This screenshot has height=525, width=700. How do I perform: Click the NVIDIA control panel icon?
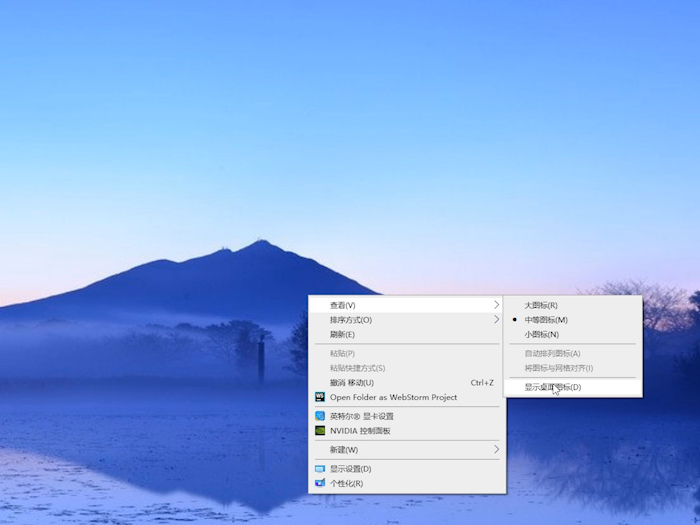[x=320, y=431]
